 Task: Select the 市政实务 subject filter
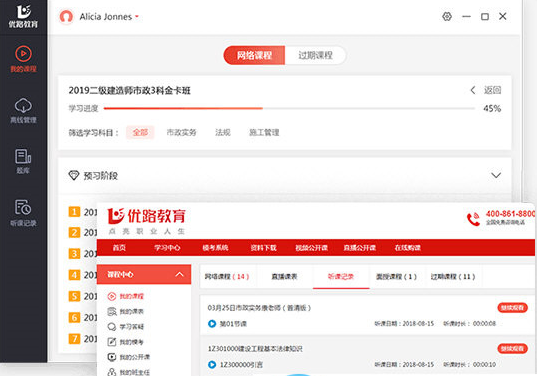click(x=182, y=132)
